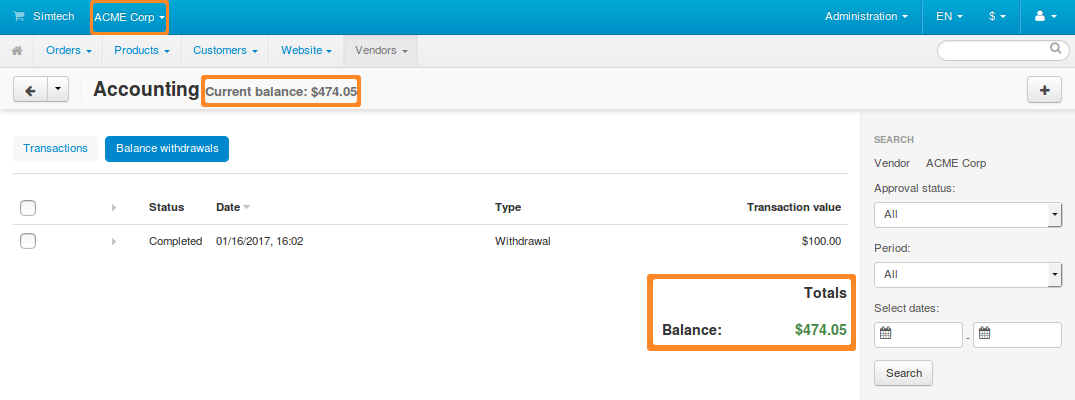Image resolution: width=1075 pixels, height=400 pixels.
Task: Click the 01/16/2017, 16:02 date cell
Action: tap(260, 242)
